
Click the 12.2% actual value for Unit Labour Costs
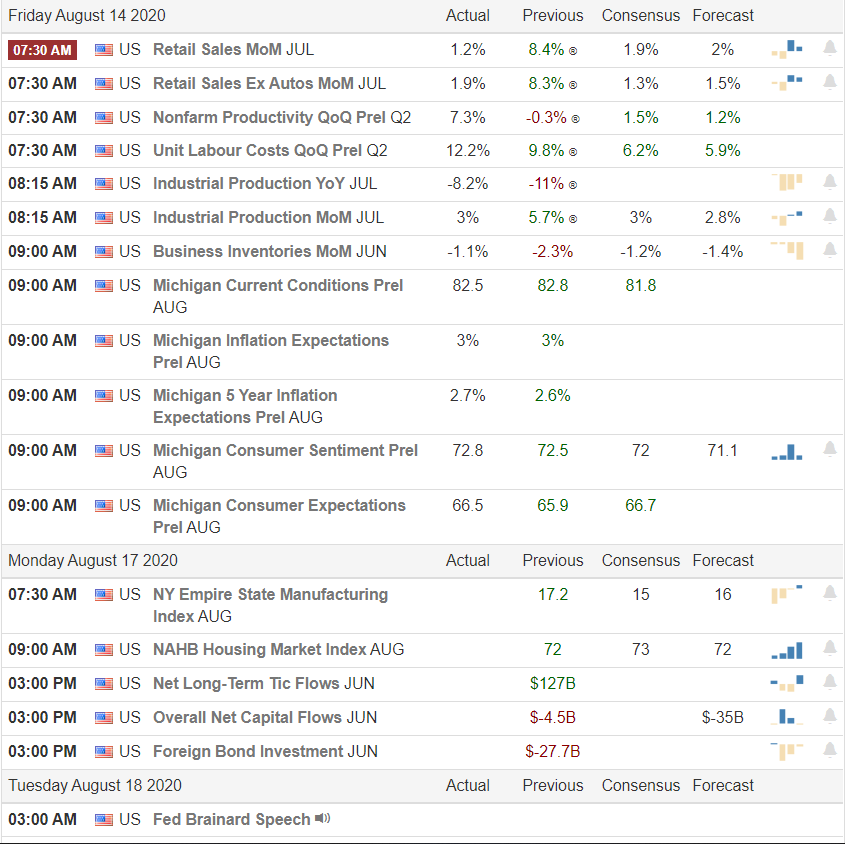(467, 150)
